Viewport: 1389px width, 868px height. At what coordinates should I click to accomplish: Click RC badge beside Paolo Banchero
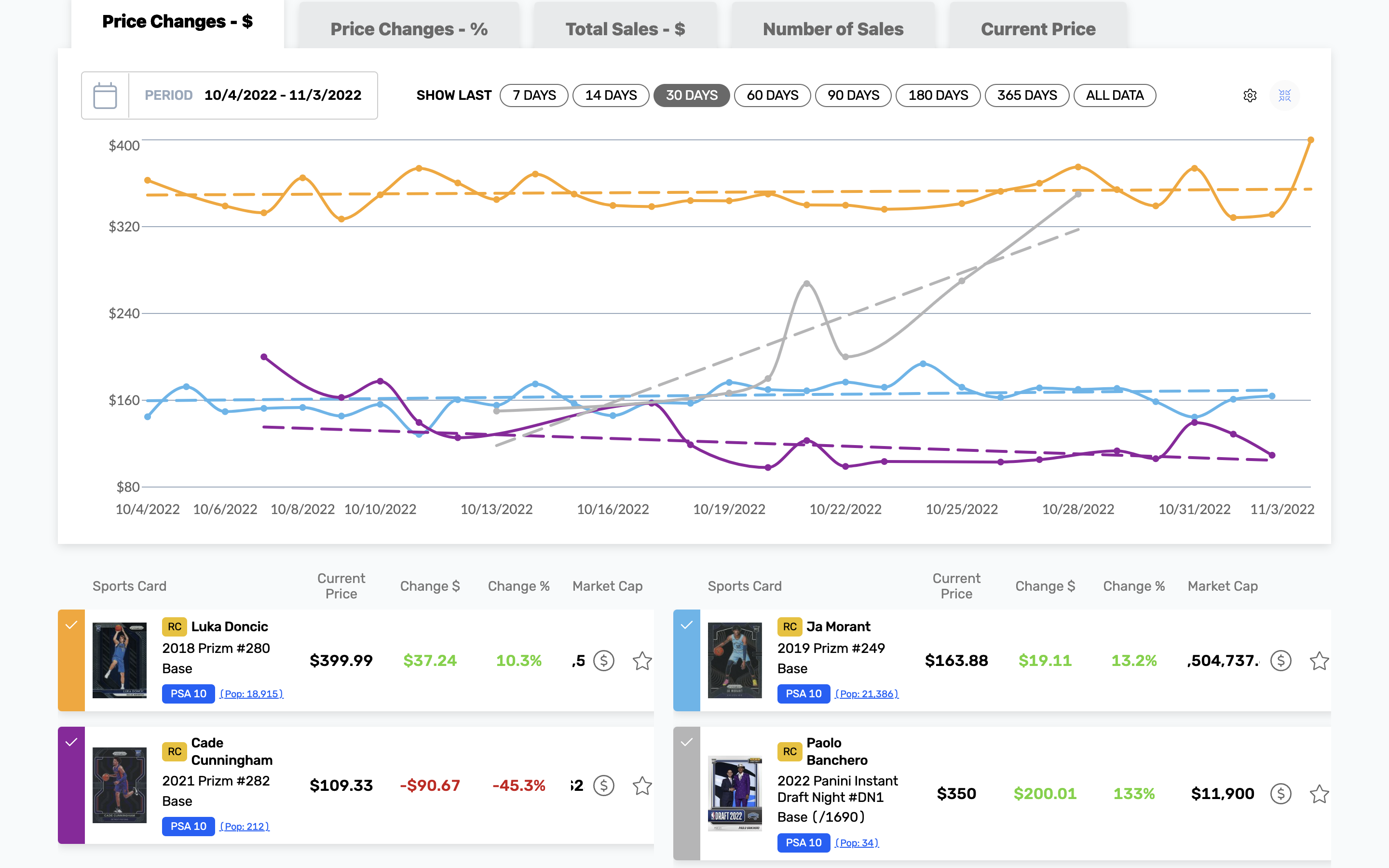tap(790, 751)
